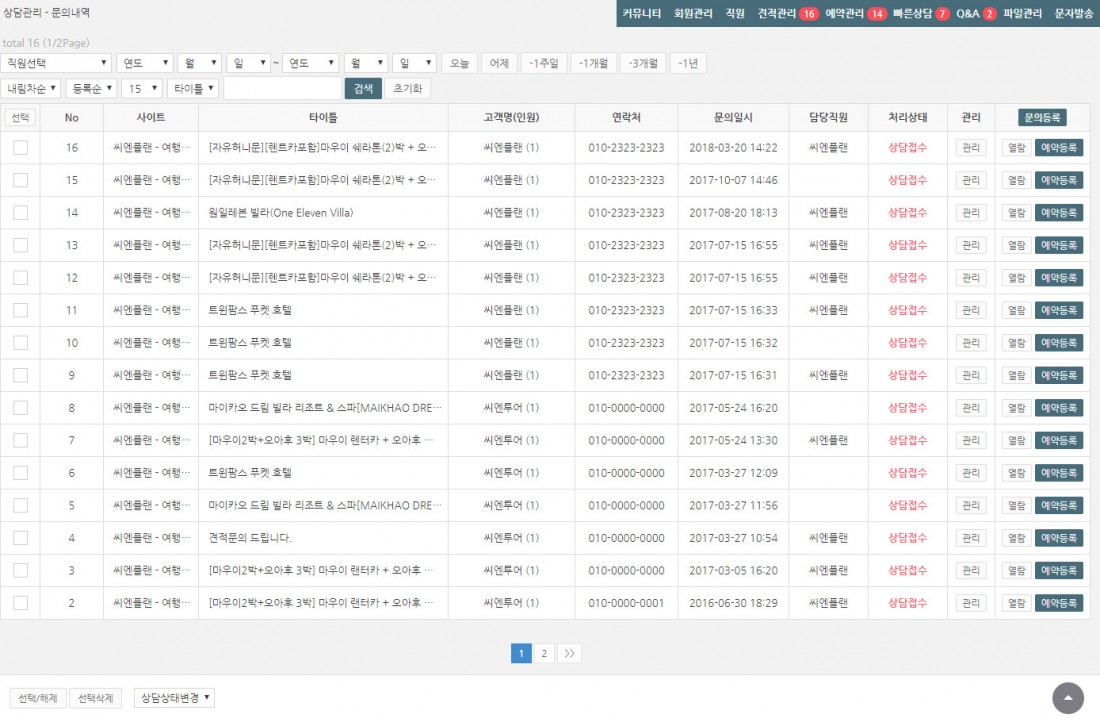Open the 회원관리 menu

click(693, 13)
